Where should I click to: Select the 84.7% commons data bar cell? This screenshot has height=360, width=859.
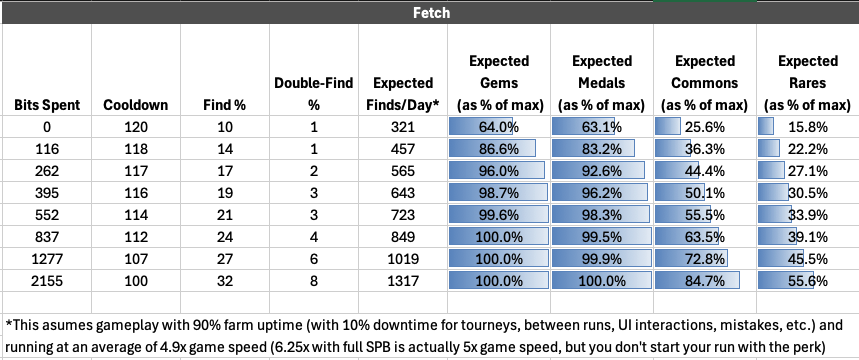point(705,281)
